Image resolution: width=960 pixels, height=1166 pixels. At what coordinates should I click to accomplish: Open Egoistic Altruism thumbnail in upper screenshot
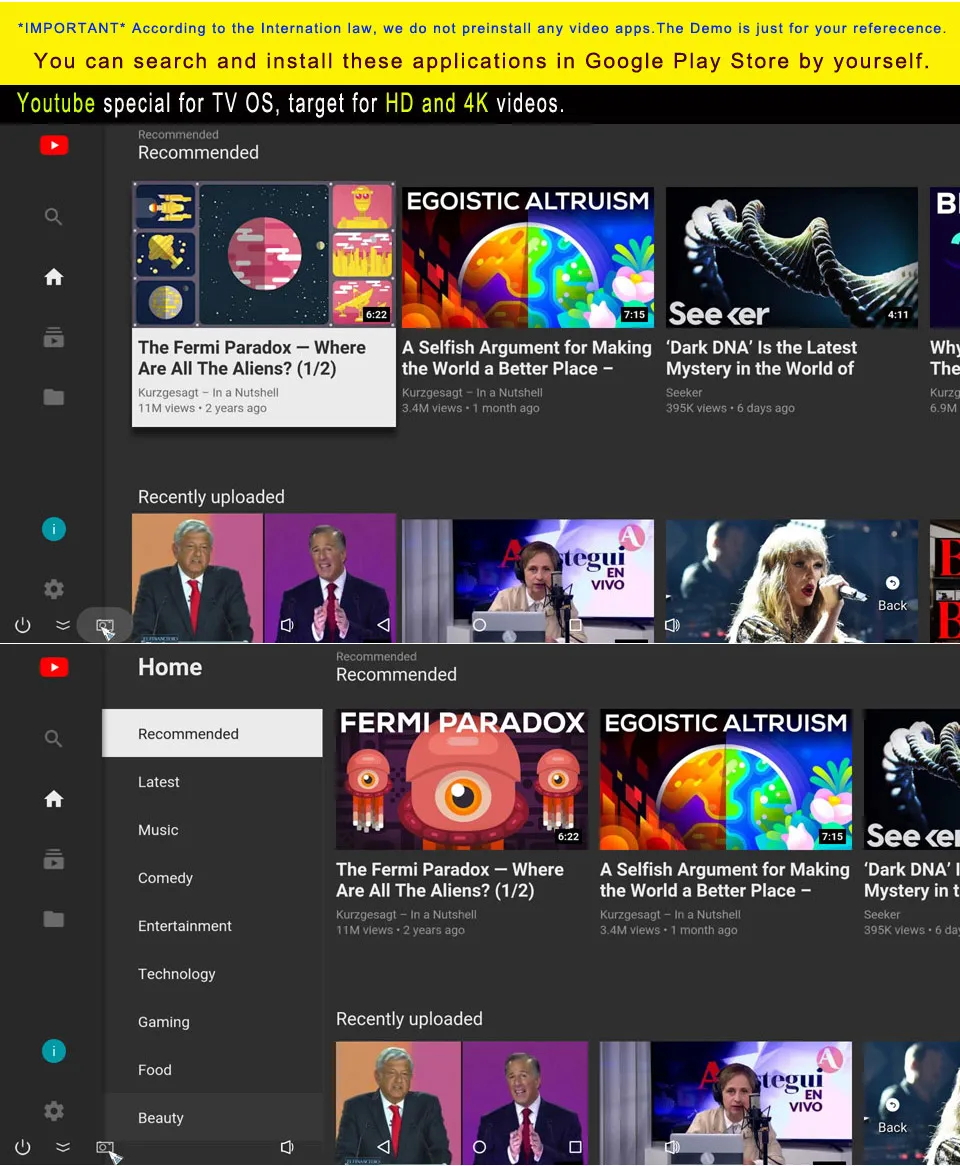[x=528, y=257]
